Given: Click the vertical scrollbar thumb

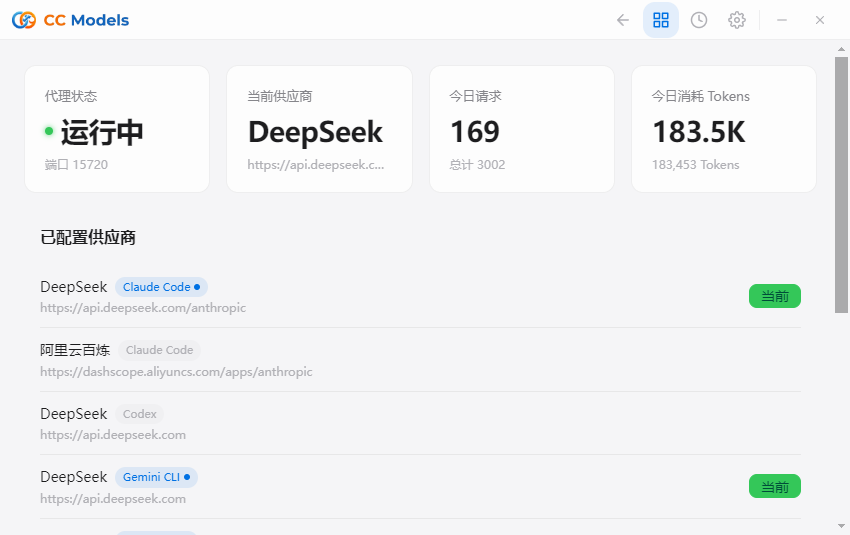Looking at the screenshot, I should coord(841,184).
